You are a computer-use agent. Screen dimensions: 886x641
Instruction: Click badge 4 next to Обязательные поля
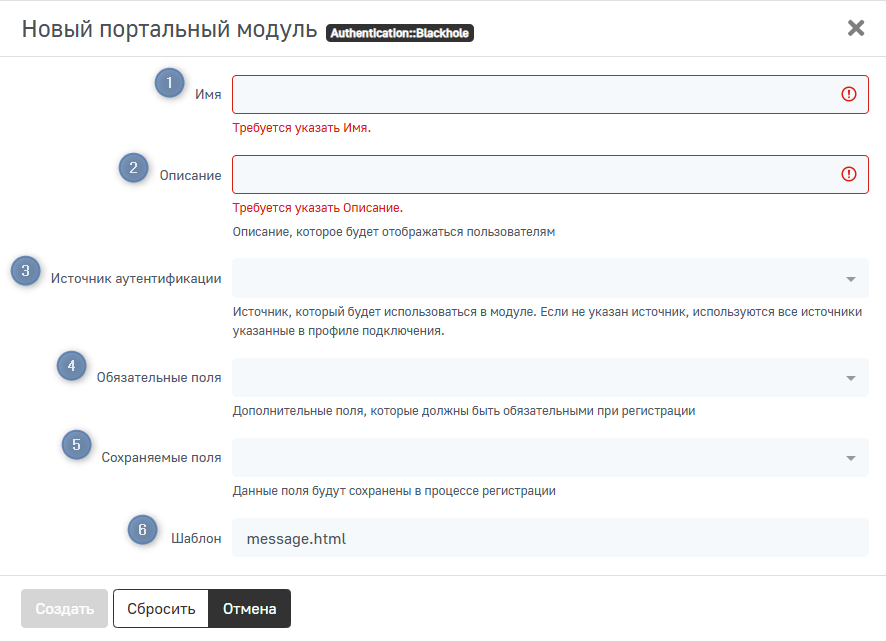click(71, 366)
